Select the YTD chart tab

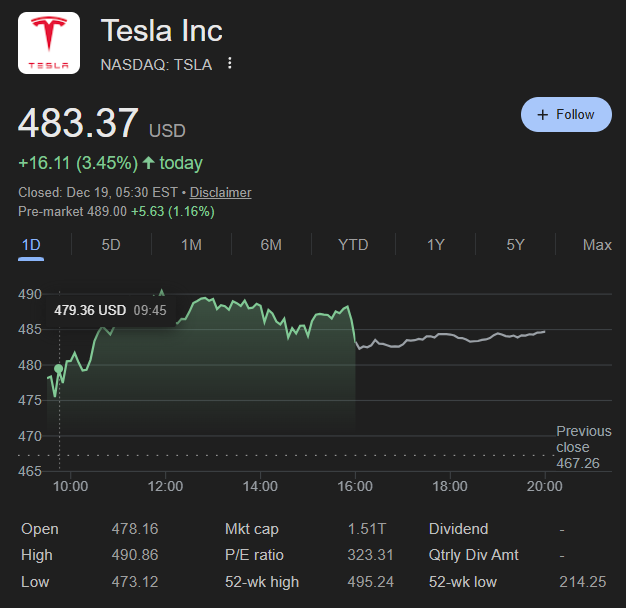pos(353,245)
